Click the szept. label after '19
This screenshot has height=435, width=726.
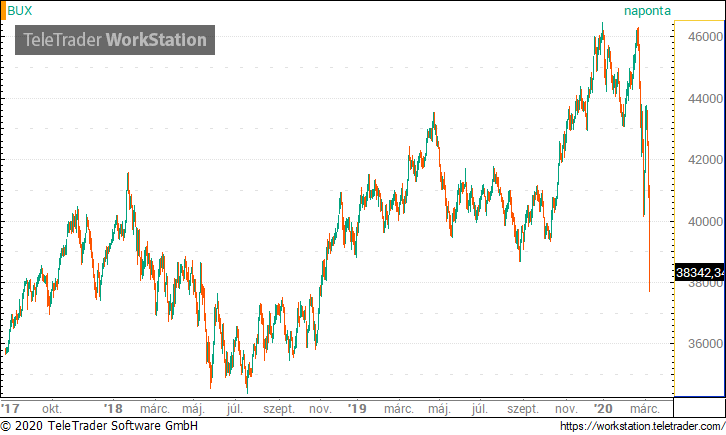tap(523, 410)
